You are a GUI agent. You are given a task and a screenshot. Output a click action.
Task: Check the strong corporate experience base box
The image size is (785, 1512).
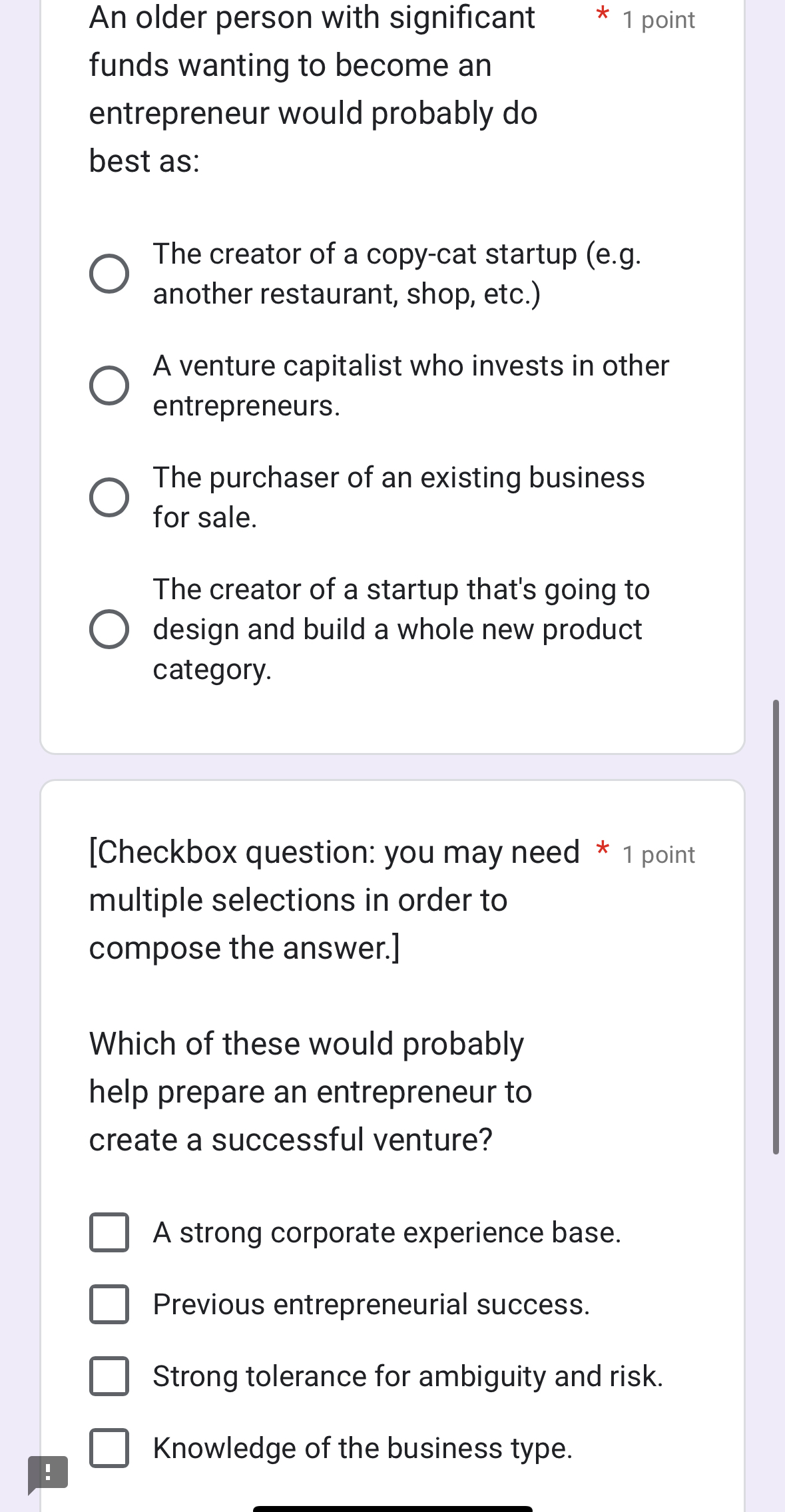[x=109, y=1232]
